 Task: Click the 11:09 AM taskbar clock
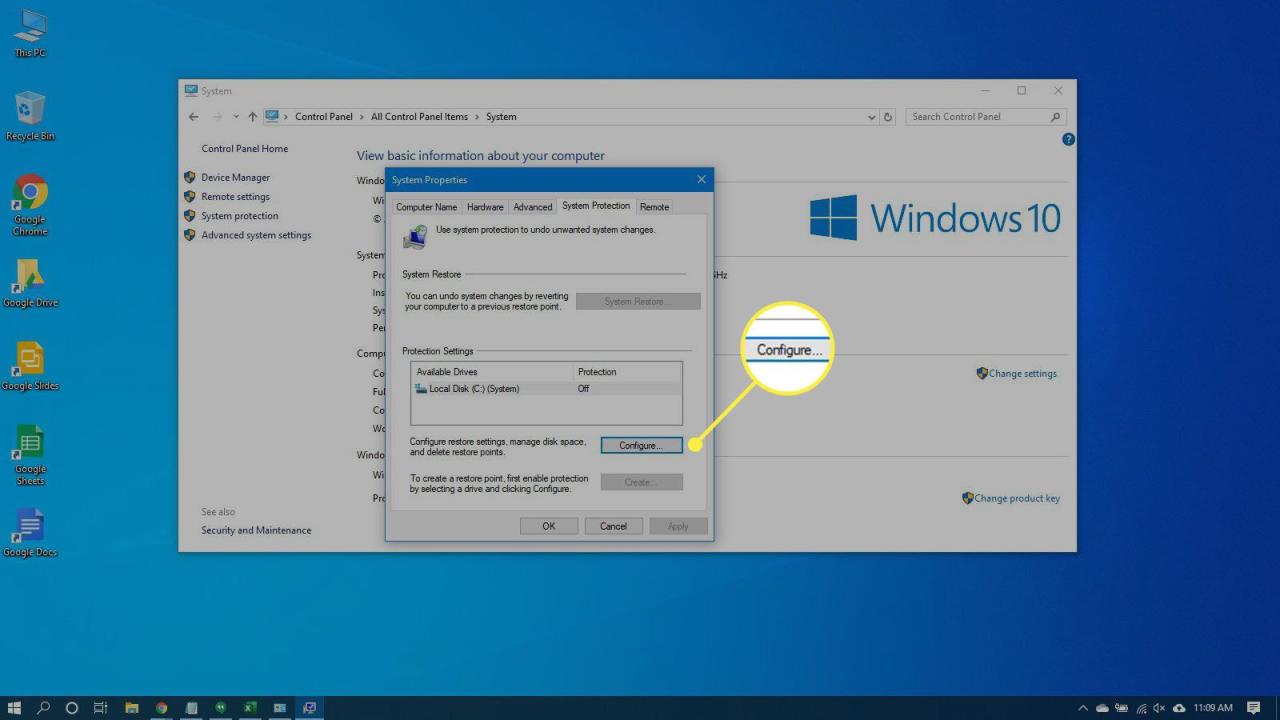pos(1213,708)
